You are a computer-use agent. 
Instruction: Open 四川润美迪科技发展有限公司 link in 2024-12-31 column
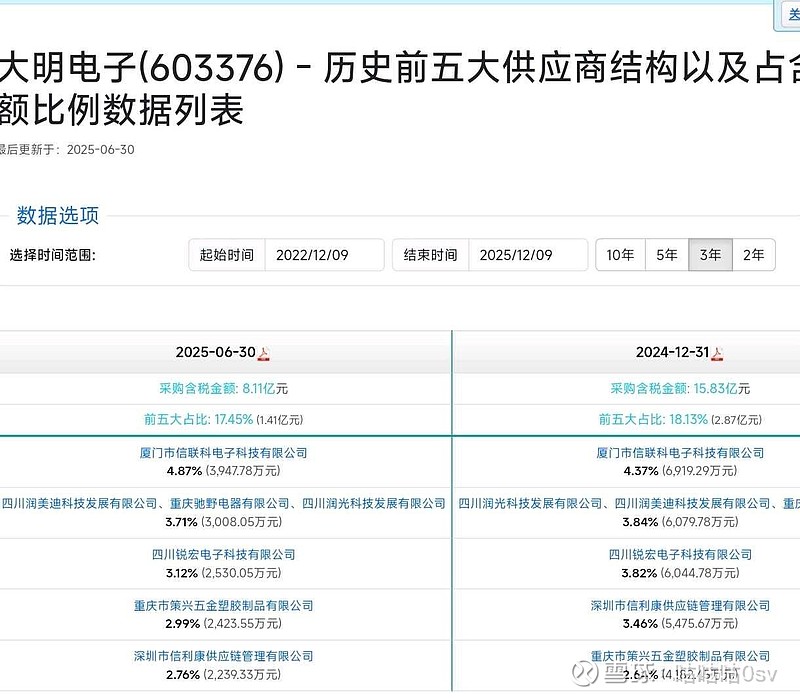692,504
